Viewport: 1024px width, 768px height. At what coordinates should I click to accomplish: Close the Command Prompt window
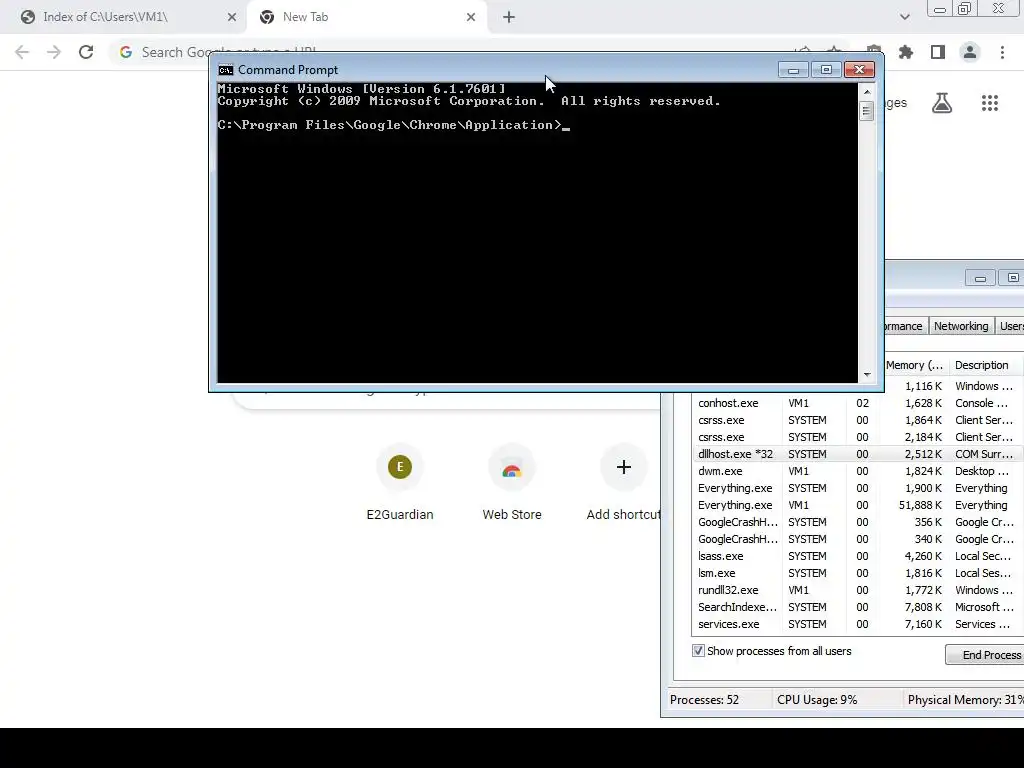tap(859, 70)
